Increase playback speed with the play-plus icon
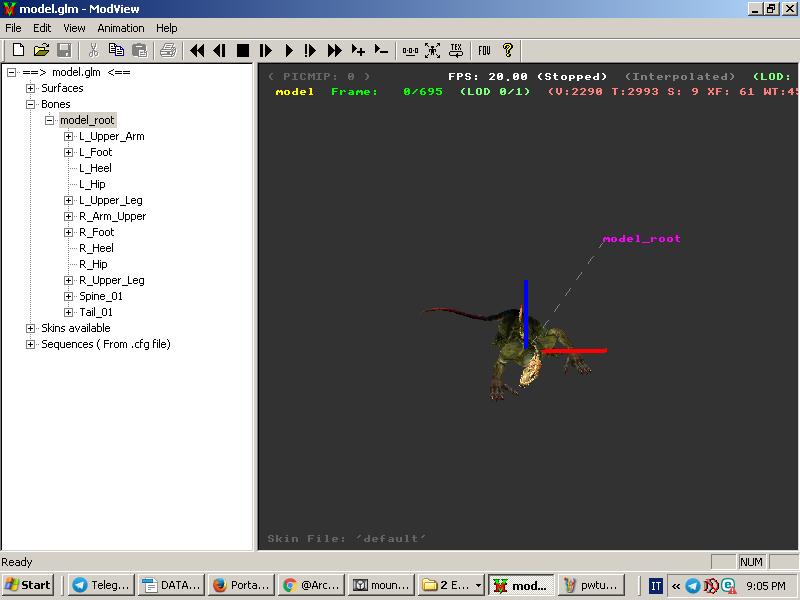Screen dimensions: 800x600 (358, 50)
